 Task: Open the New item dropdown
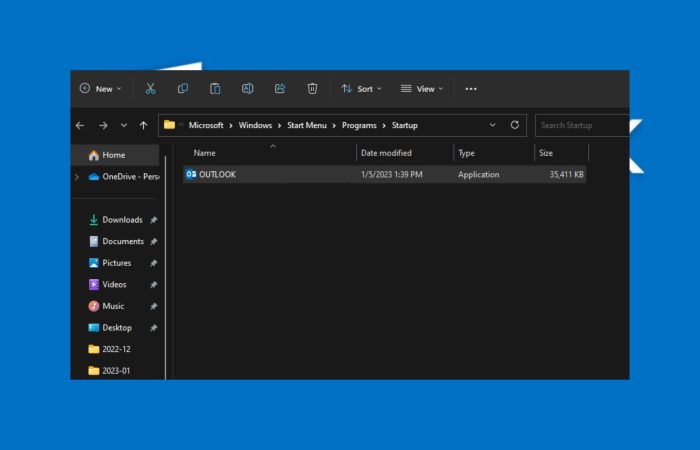pyautogui.click(x=100, y=89)
